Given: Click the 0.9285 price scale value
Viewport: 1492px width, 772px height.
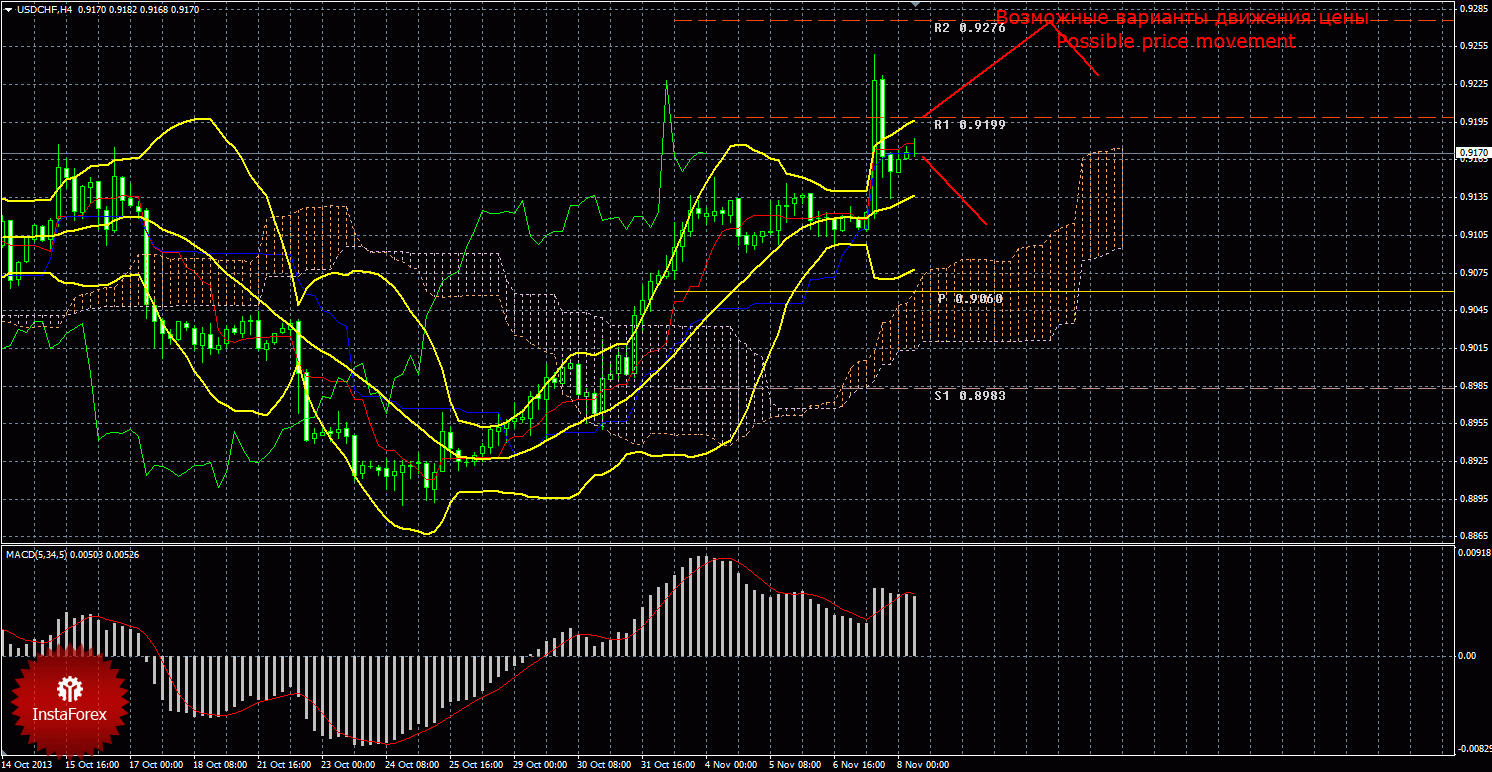Looking at the screenshot, I should [x=1474, y=7].
